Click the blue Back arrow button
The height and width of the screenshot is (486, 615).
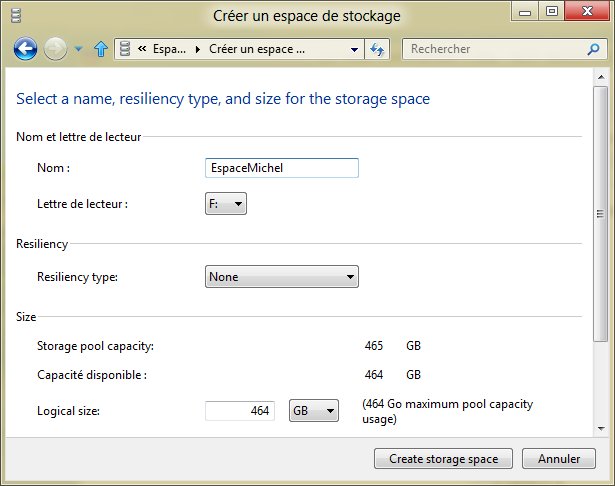pos(26,49)
